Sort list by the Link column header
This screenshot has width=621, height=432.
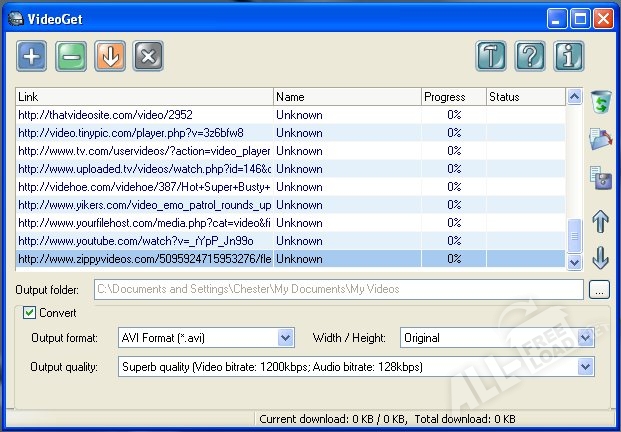pyautogui.click(x=144, y=97)
